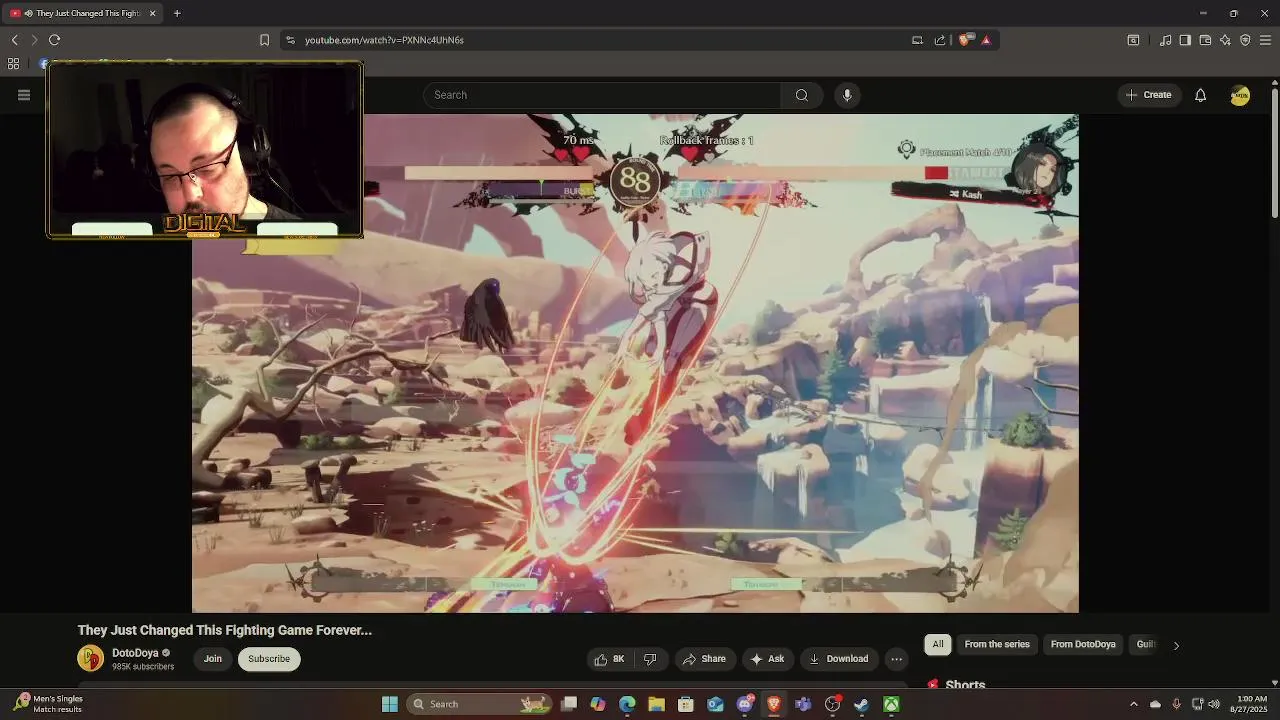1280x720 pixels.
Task: Open the Men's Singles match results widget
Action: click(x=50, y=704)
